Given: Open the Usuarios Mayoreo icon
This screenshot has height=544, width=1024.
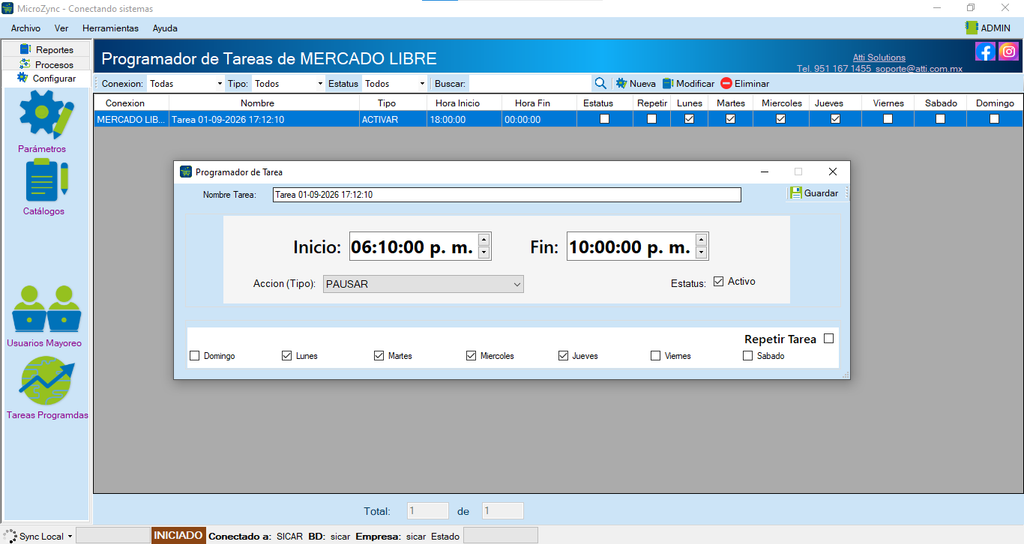Looking at the screenshot, I should click(x=46, y=309).
